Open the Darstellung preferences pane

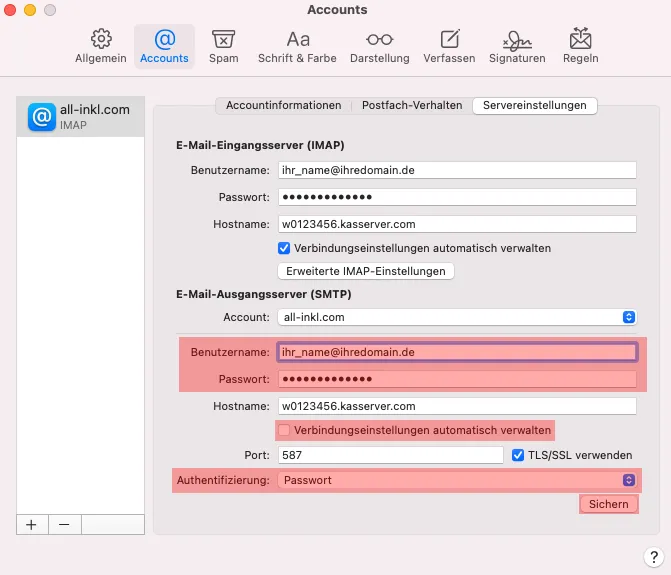[x=380, y=46]
